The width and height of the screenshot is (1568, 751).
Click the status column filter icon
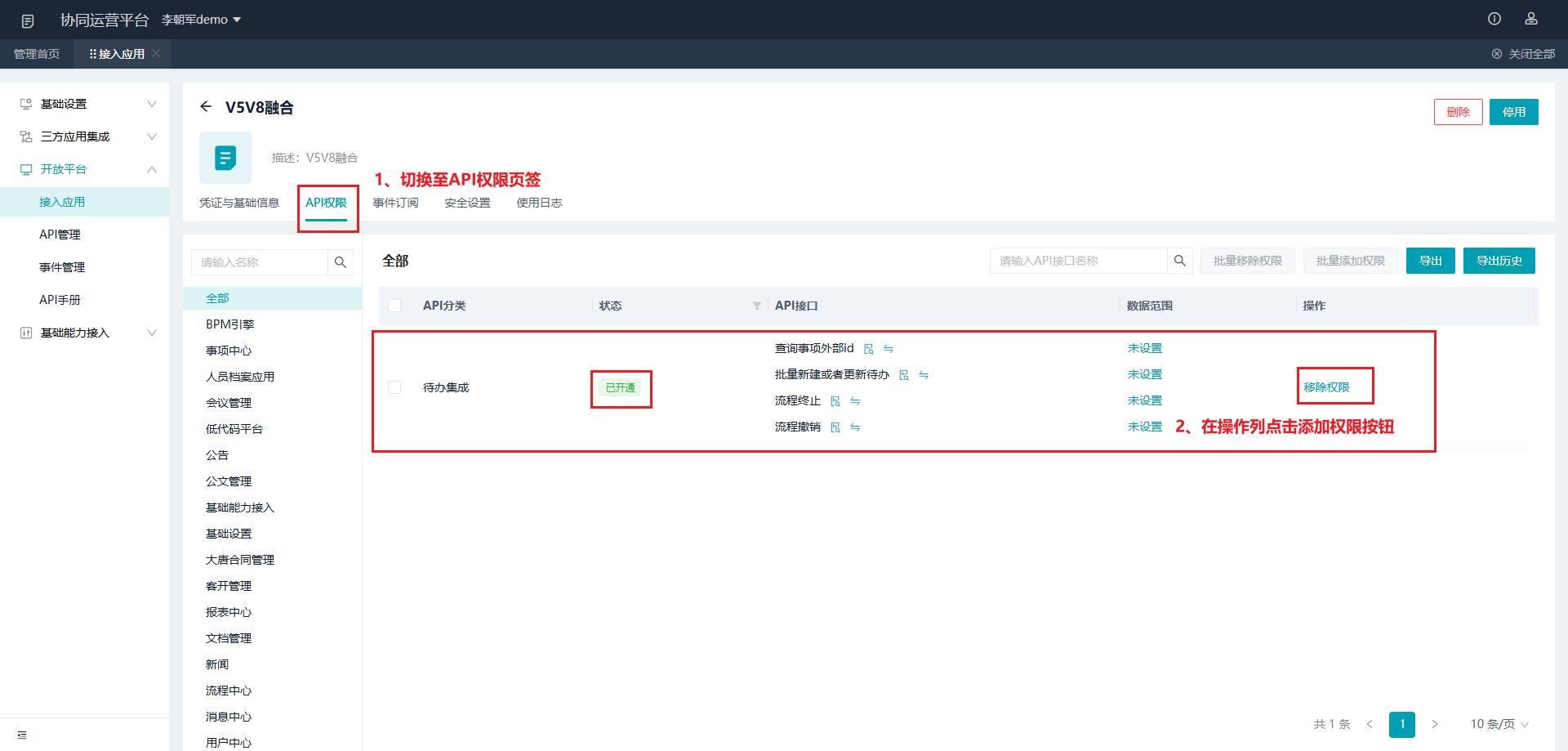pyautogui.click(x=756, y=306)
